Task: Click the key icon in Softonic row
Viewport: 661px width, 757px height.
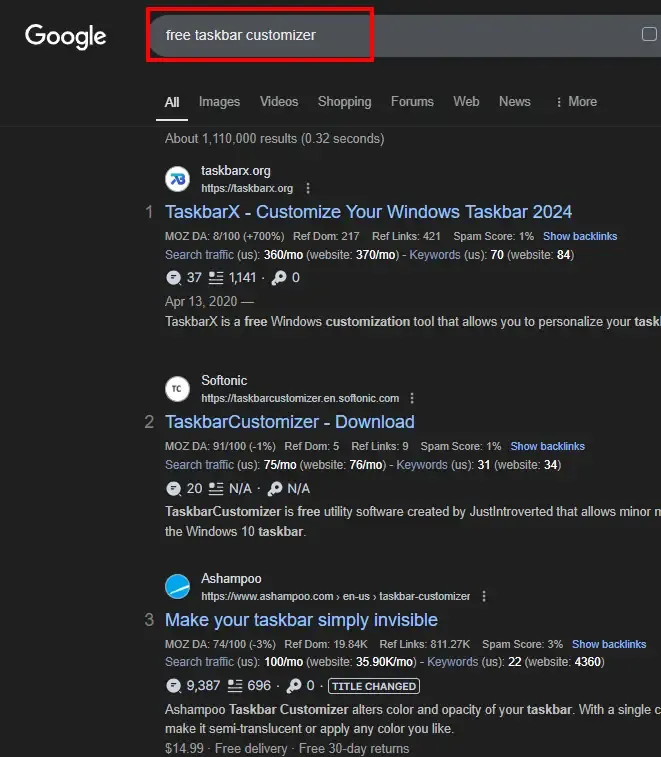Action: pos(275,489)
